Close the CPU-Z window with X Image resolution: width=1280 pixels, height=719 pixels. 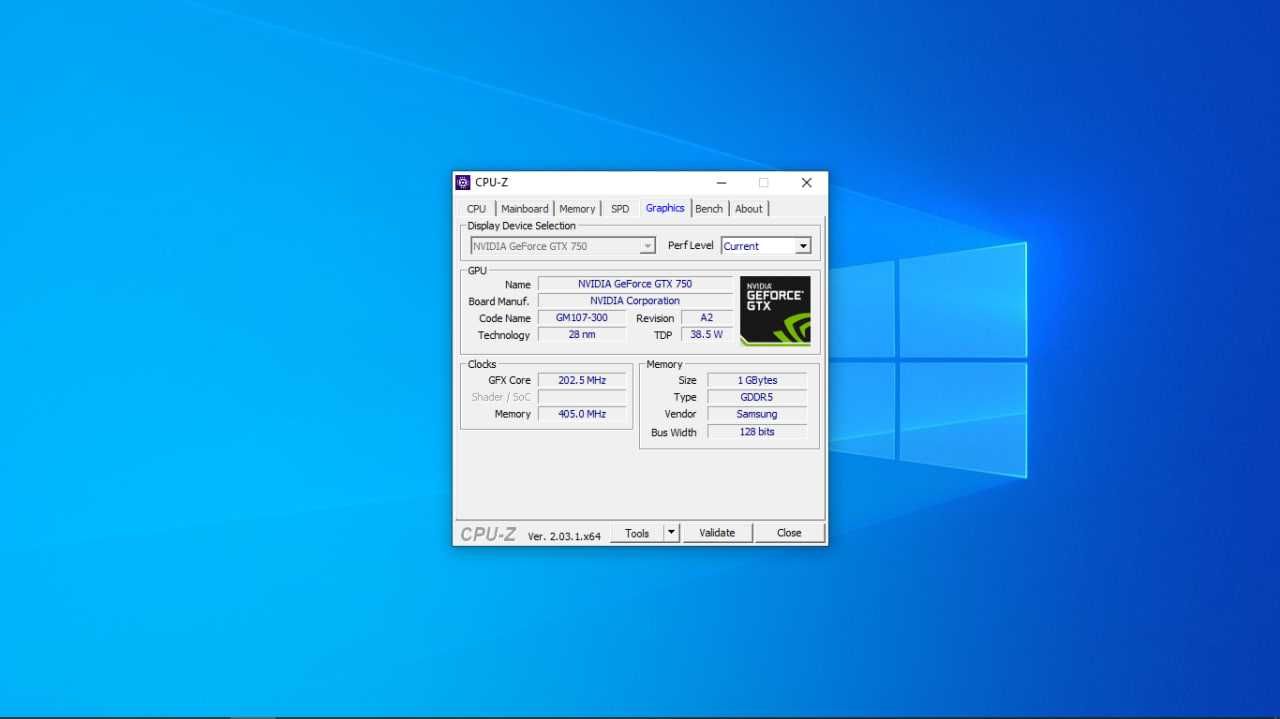806,183
